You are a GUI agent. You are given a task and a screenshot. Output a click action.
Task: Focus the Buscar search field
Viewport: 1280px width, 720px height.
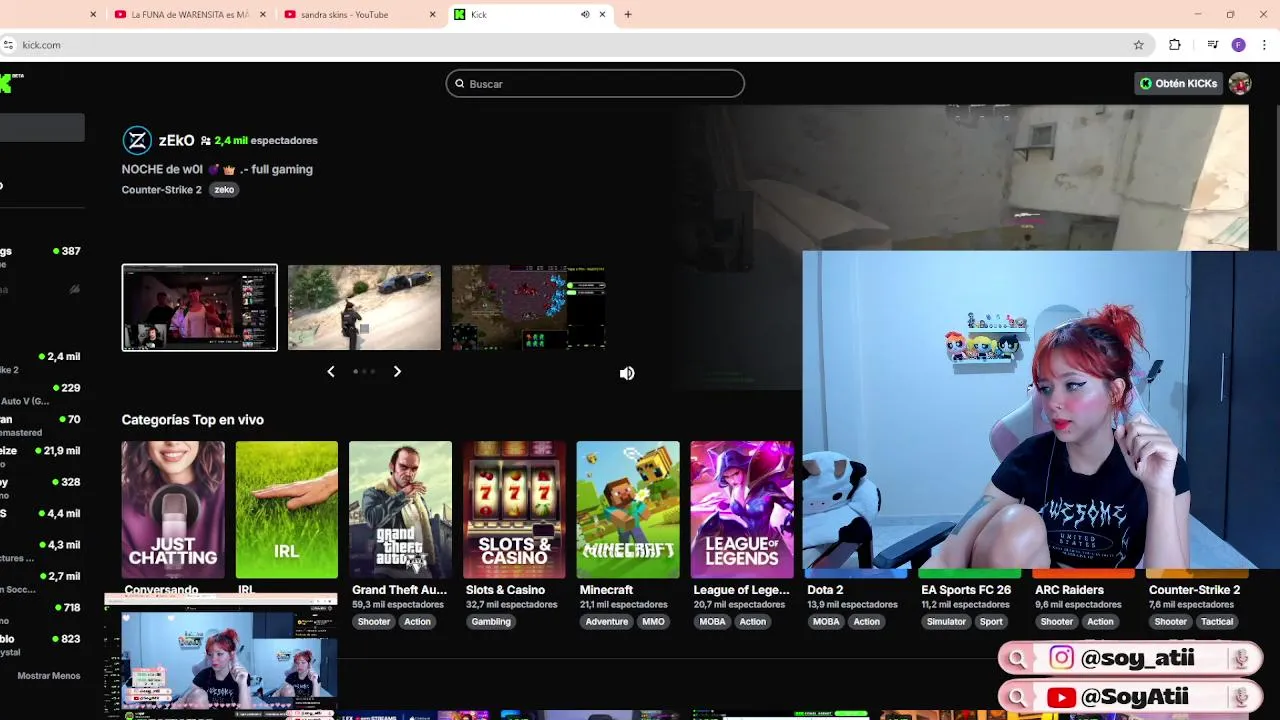[595, 84]
